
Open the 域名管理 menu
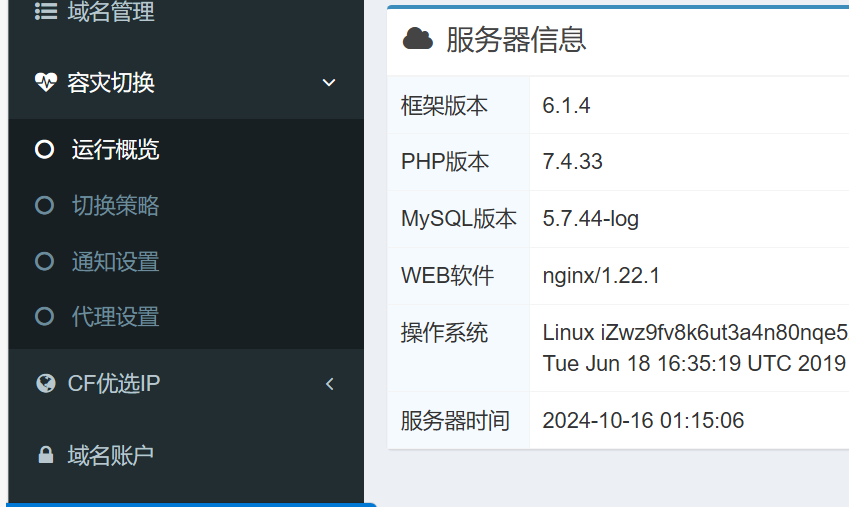point(111,12)
